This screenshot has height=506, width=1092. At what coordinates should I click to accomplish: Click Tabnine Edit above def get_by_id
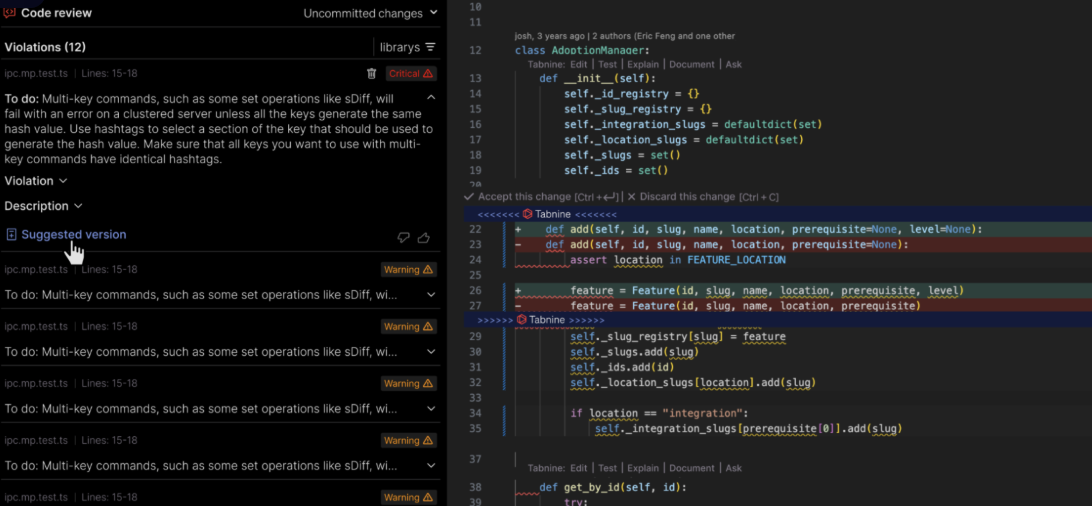(579, 468)
